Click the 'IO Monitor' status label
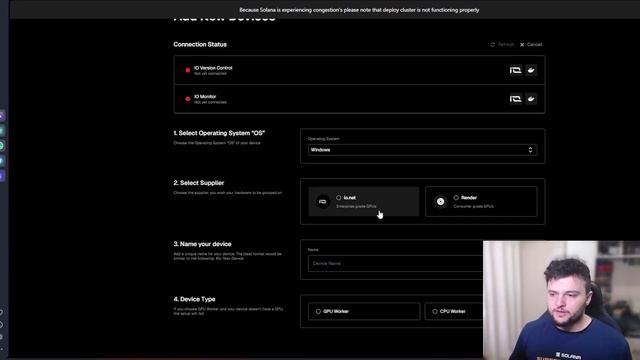The height and width of the screenshot is (360, 640). pos(205,97)
